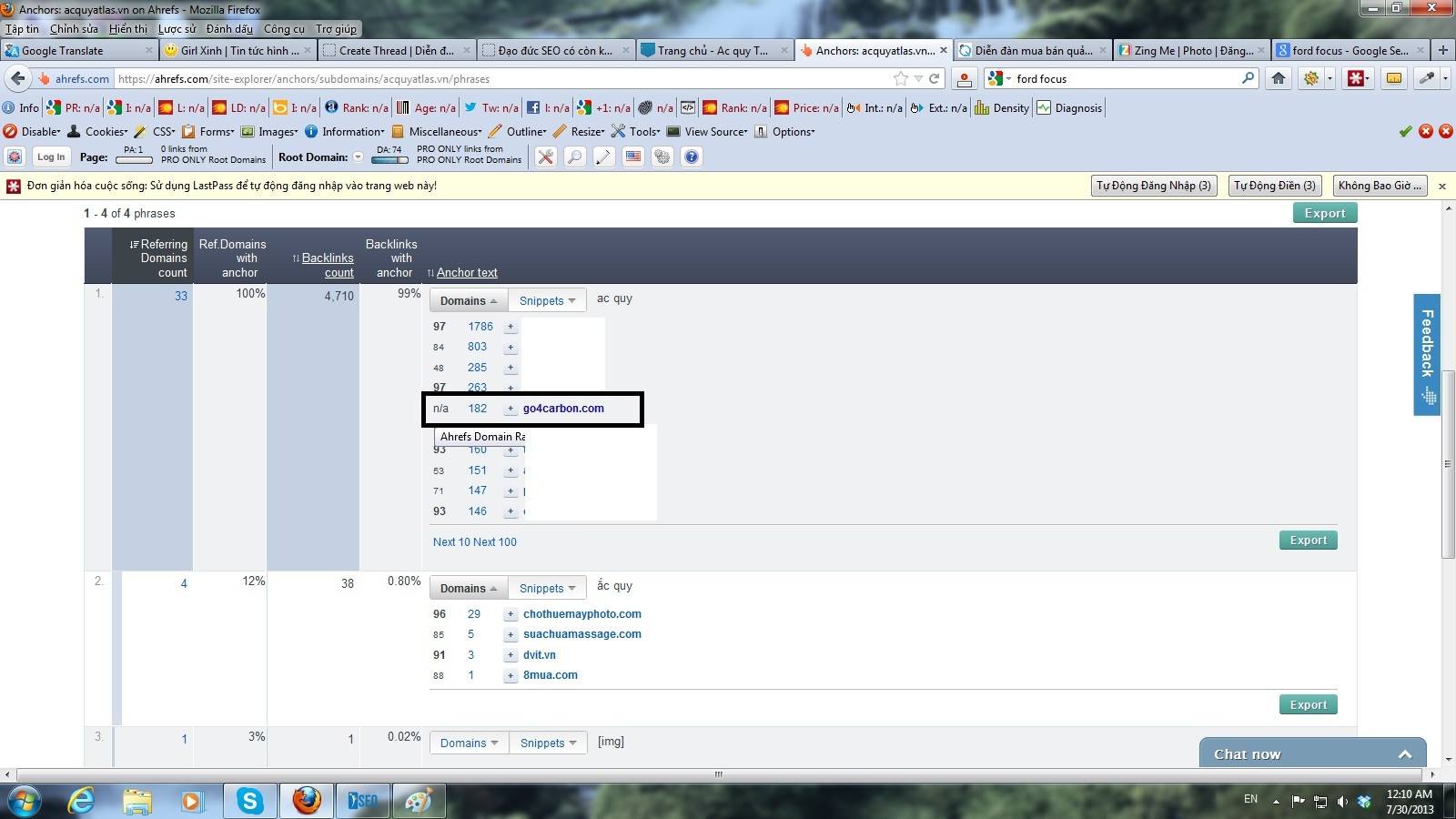Viewport: 1456px width, 819px height.
Task: Sort by the Backlinks count column header
Action: (328, 265)
